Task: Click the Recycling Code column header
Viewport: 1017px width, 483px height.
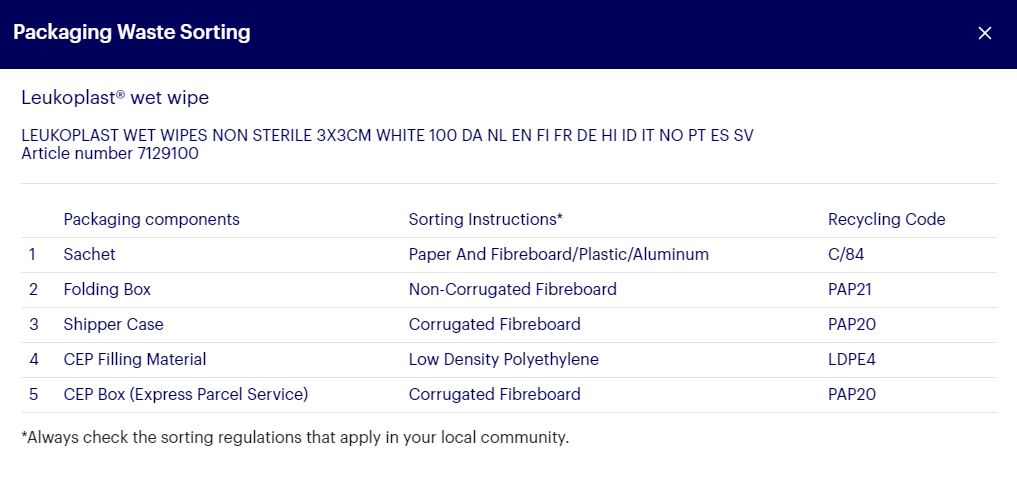Action: [x=887, y=220]
